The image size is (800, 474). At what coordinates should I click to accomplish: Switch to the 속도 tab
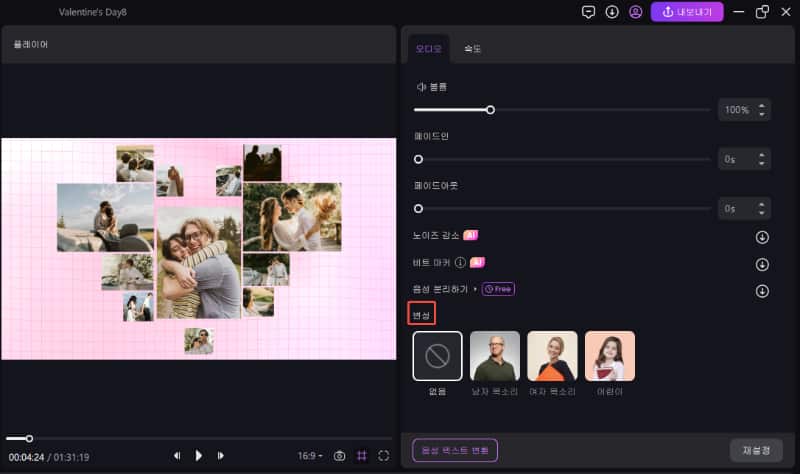click(x=472, y=49)
